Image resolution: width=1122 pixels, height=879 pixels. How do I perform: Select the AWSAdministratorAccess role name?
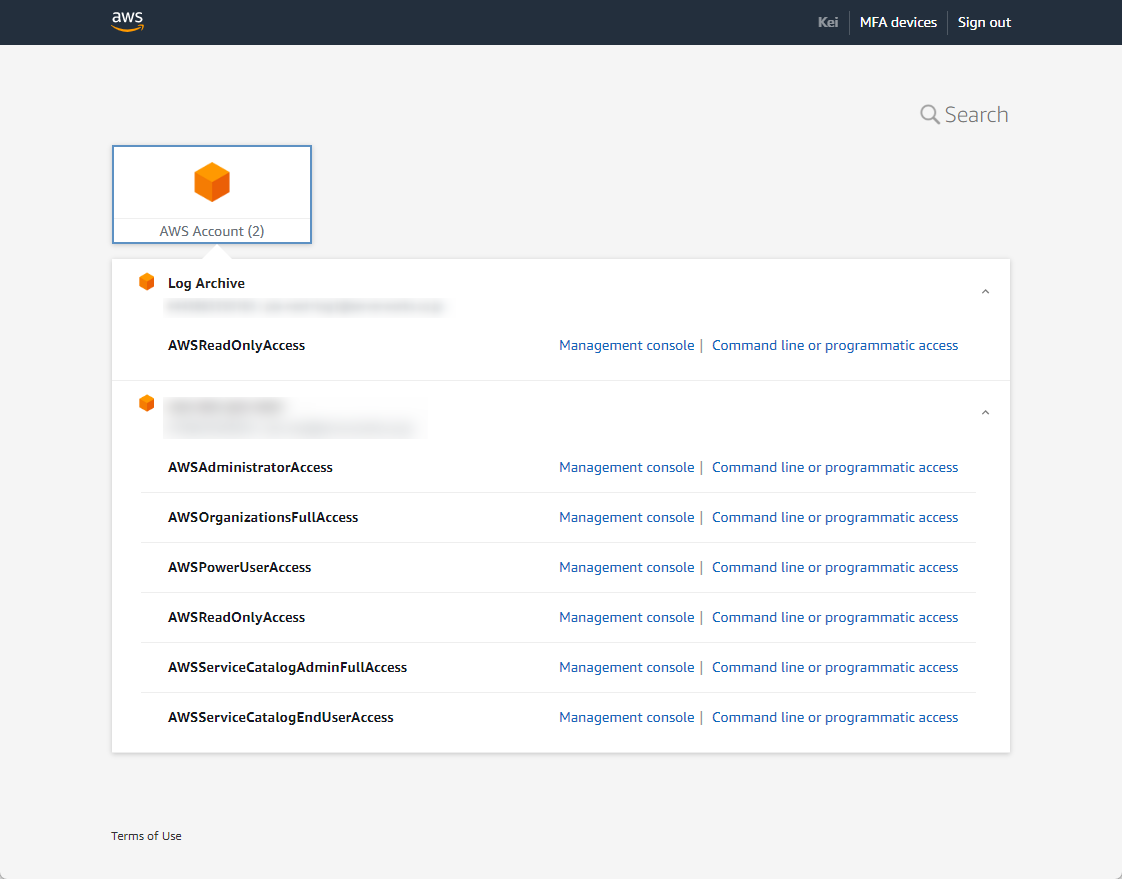point(250,467)
